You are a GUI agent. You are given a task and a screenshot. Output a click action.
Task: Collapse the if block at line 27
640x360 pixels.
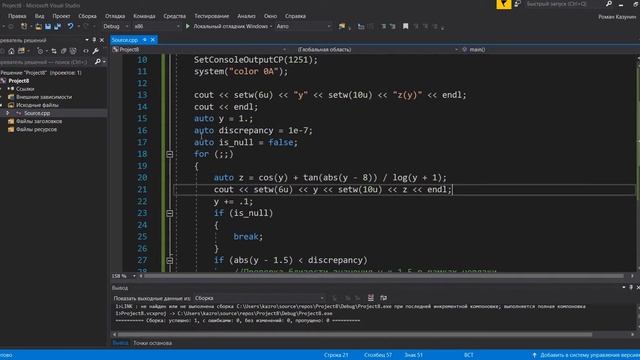click(x=170, y=260)
